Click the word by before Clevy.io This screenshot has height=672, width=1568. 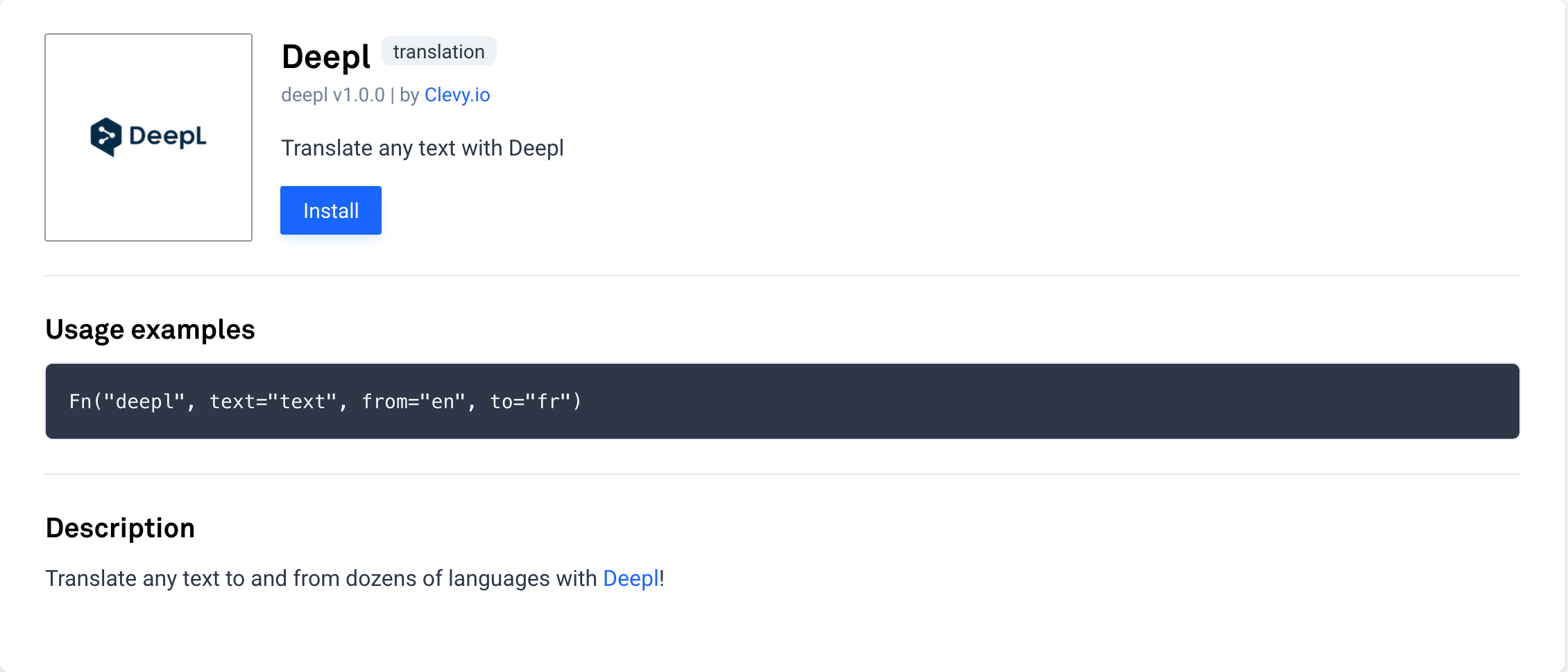pos(409,94)
